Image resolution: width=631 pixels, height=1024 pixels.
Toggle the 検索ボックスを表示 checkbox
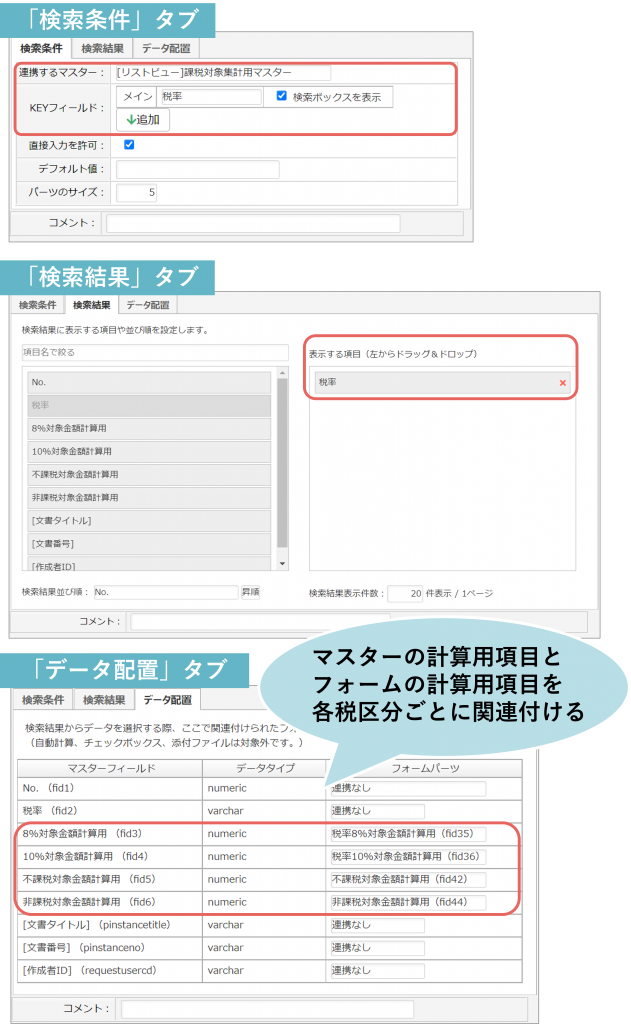coord(282,96)
